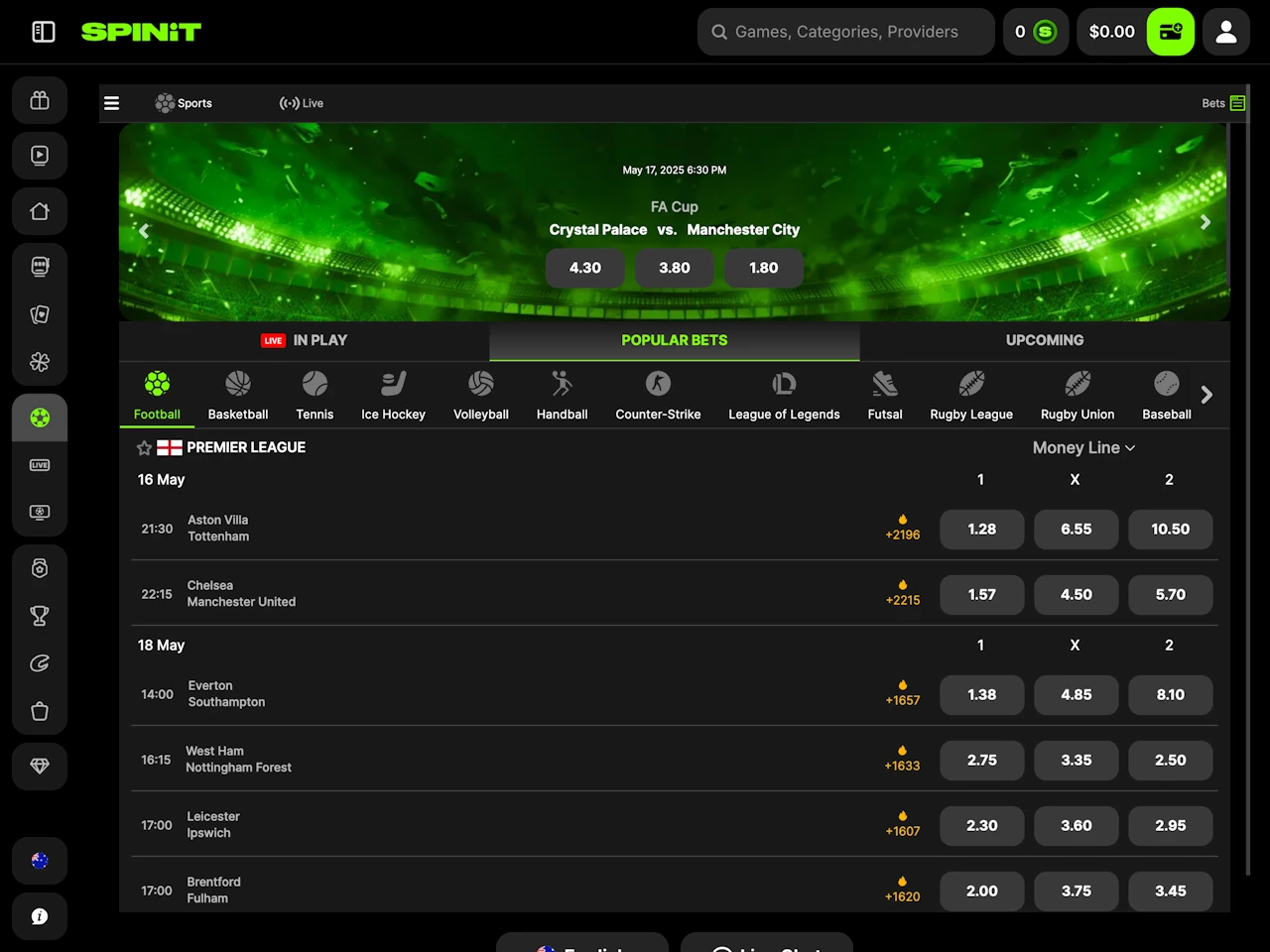Image resolution: width=1270 pixels, height=952 pixels.
Task: Choose the Ice Hockey sport icon
Action: [x=393, y=395]
